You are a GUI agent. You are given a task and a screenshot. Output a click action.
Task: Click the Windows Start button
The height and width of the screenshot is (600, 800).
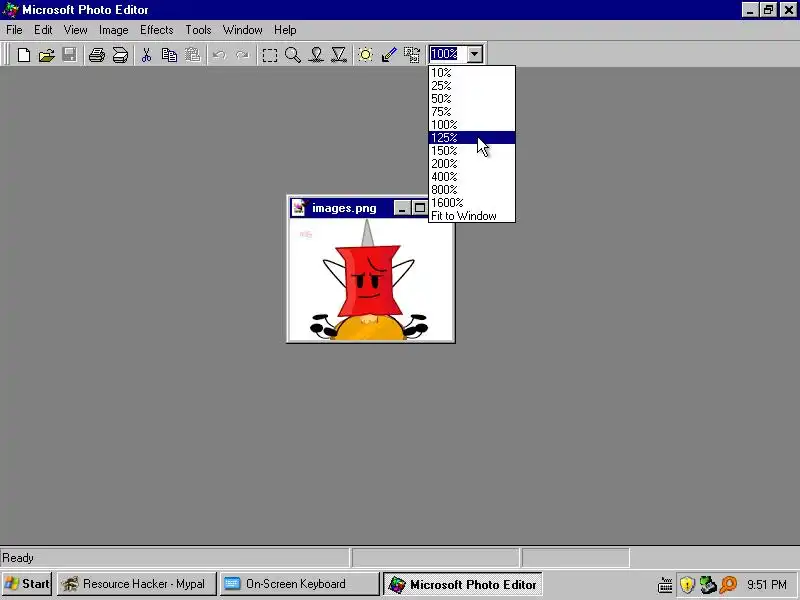coord(27,584)
